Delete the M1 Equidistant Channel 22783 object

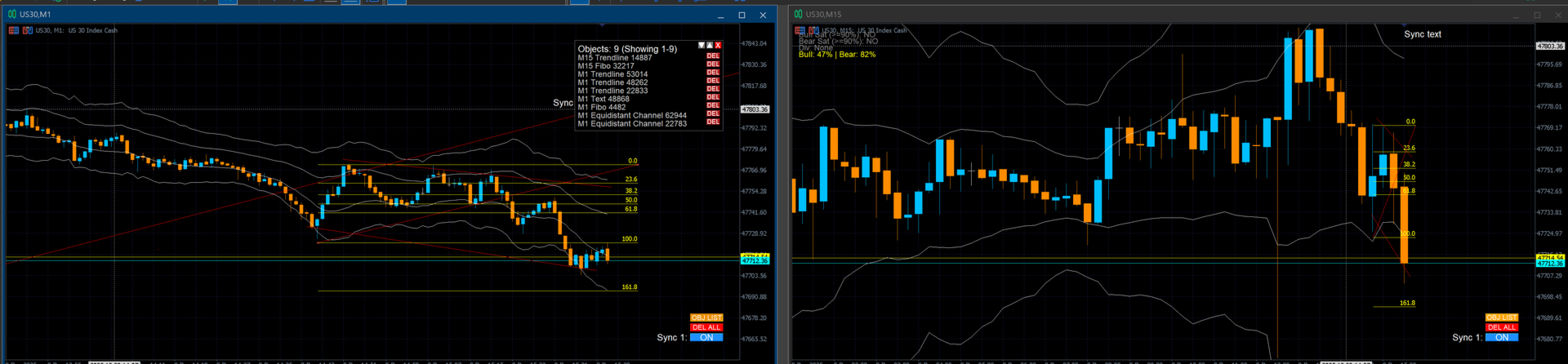pos(713,122)
